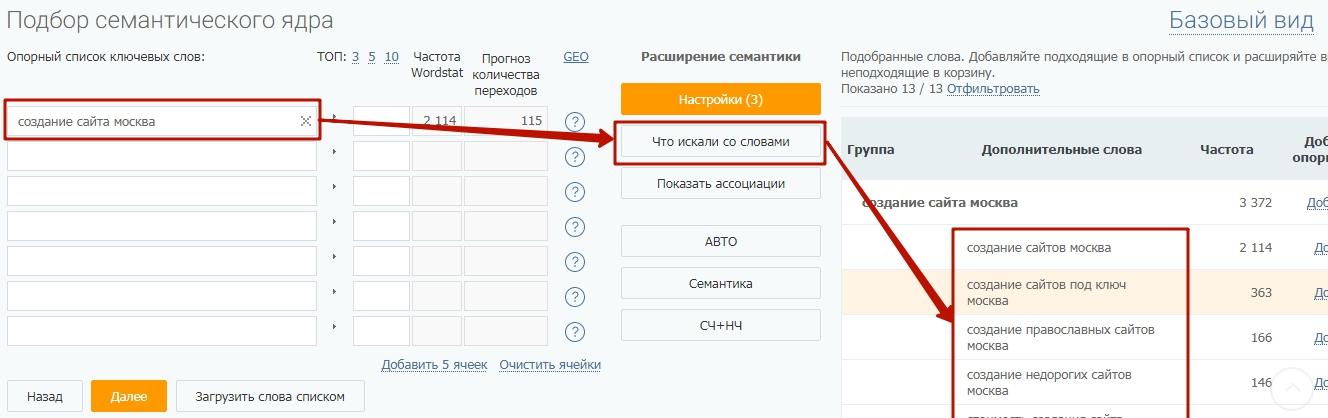The image size is (1328, 418).
Task: Sort results by the Частота column header
Action: click(x=1226, y=150)
